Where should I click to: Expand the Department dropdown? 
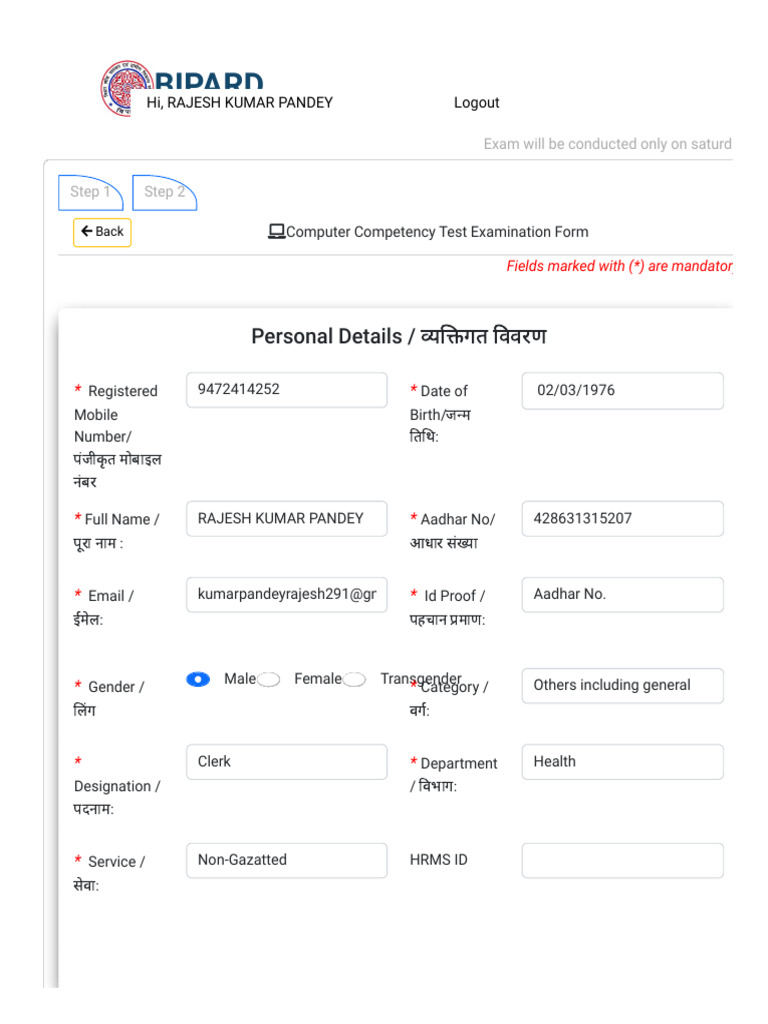622,762
